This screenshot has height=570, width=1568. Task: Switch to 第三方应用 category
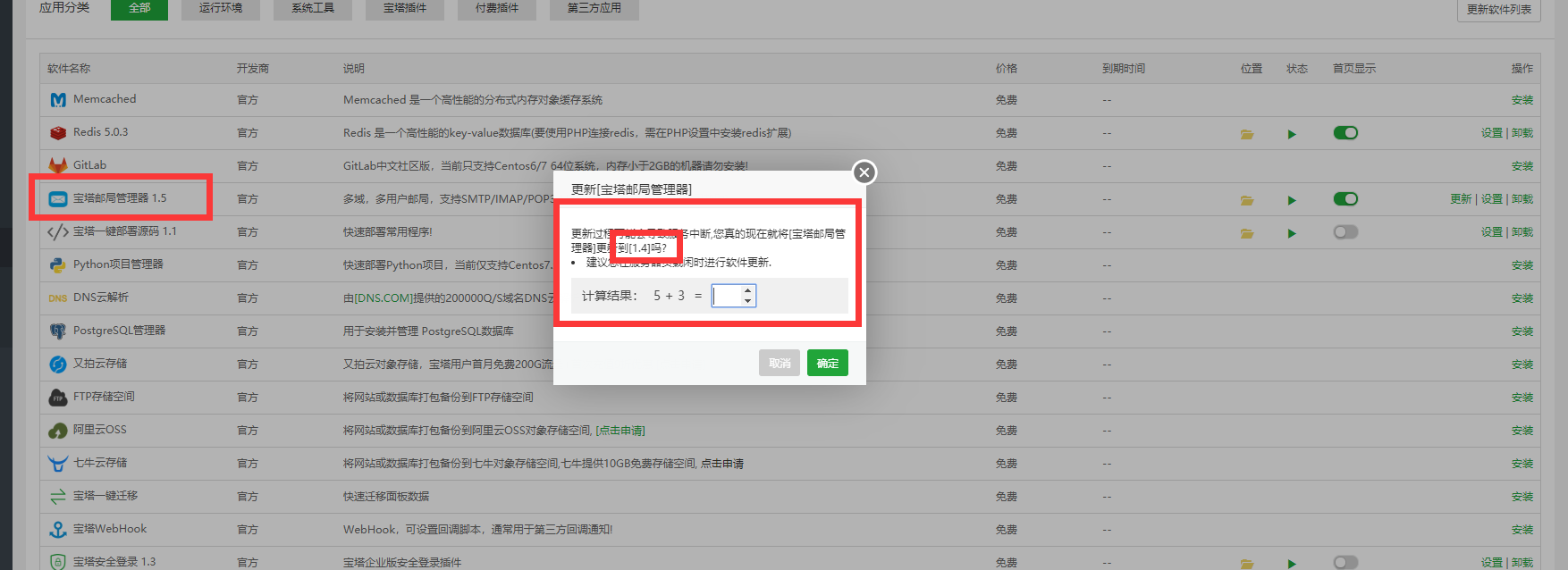[594, 8]
